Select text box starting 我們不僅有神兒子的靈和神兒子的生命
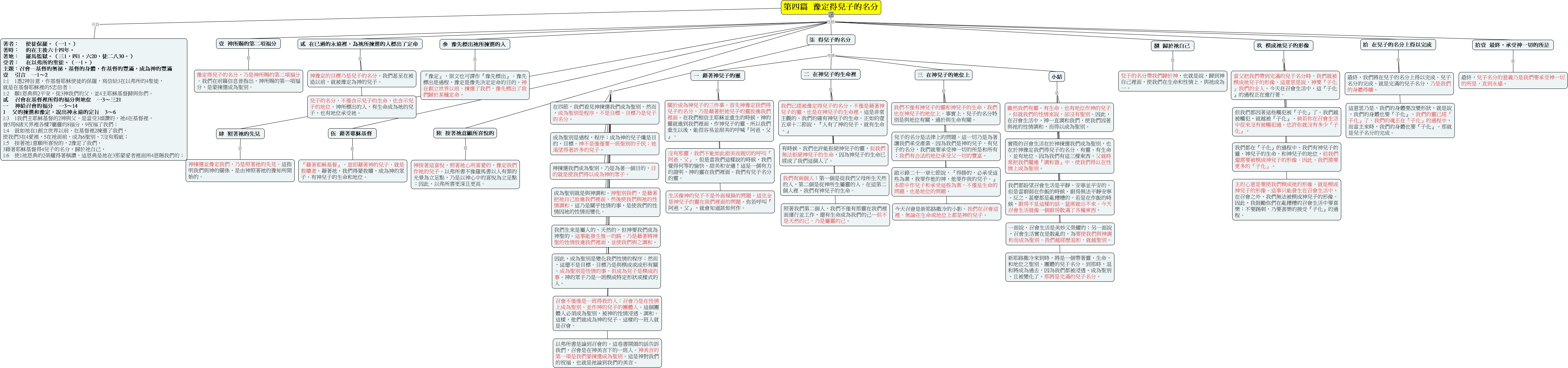This screenshot has height=368, width=1568. click(x=946, y=114)
